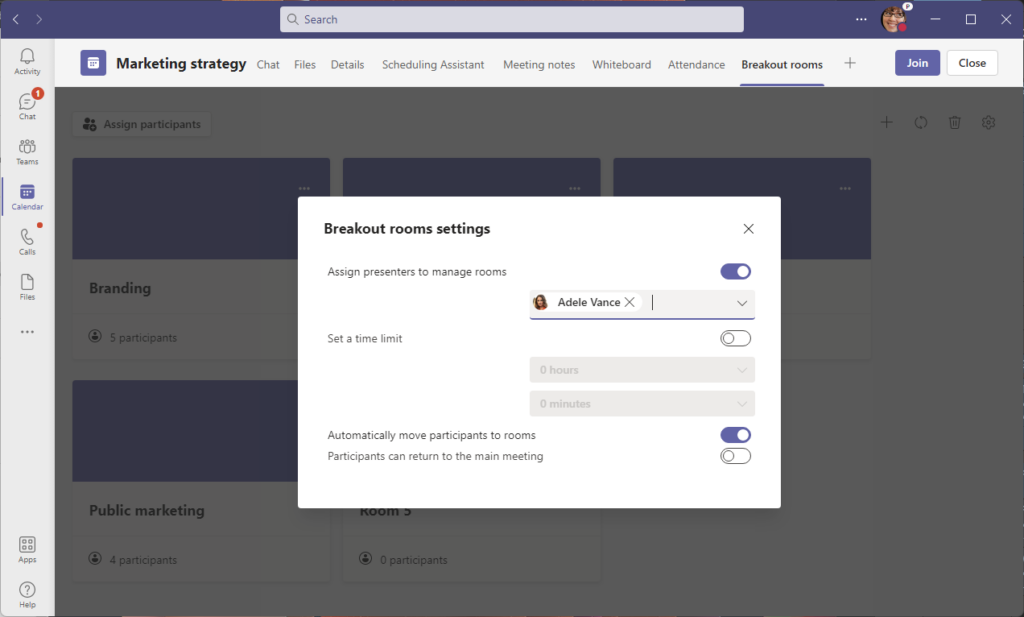Click the Close button beside Join
This screenshot has width=1024, height=617.
tap(972, 63)
